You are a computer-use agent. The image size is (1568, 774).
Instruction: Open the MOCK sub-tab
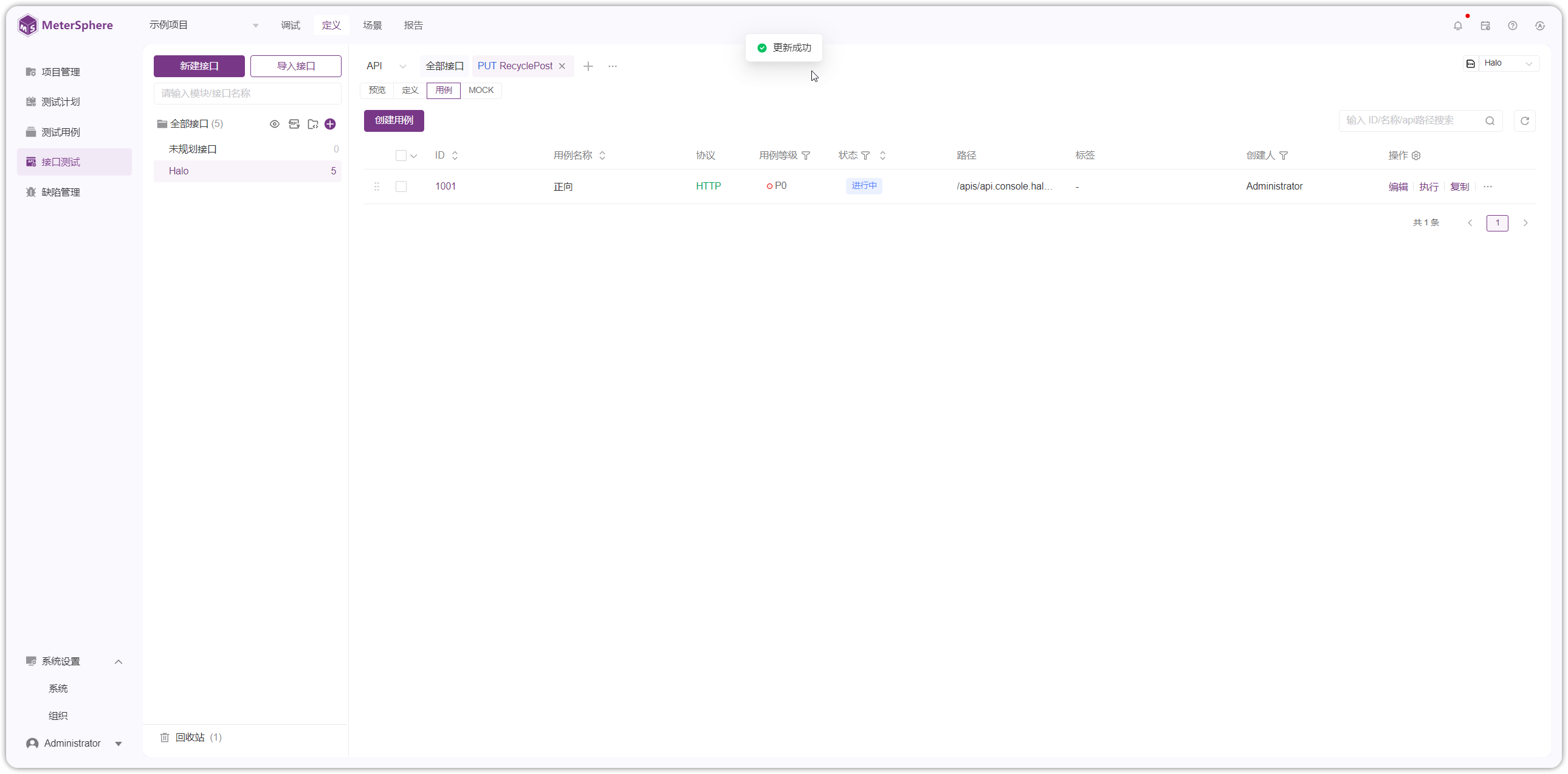tap(481, 91)
